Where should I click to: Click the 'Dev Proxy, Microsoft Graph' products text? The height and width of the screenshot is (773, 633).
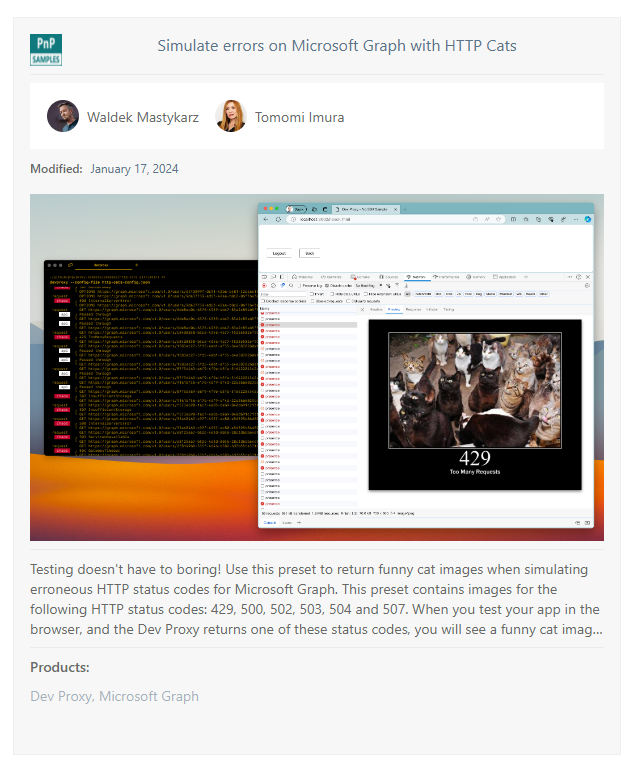click(114, 697)
